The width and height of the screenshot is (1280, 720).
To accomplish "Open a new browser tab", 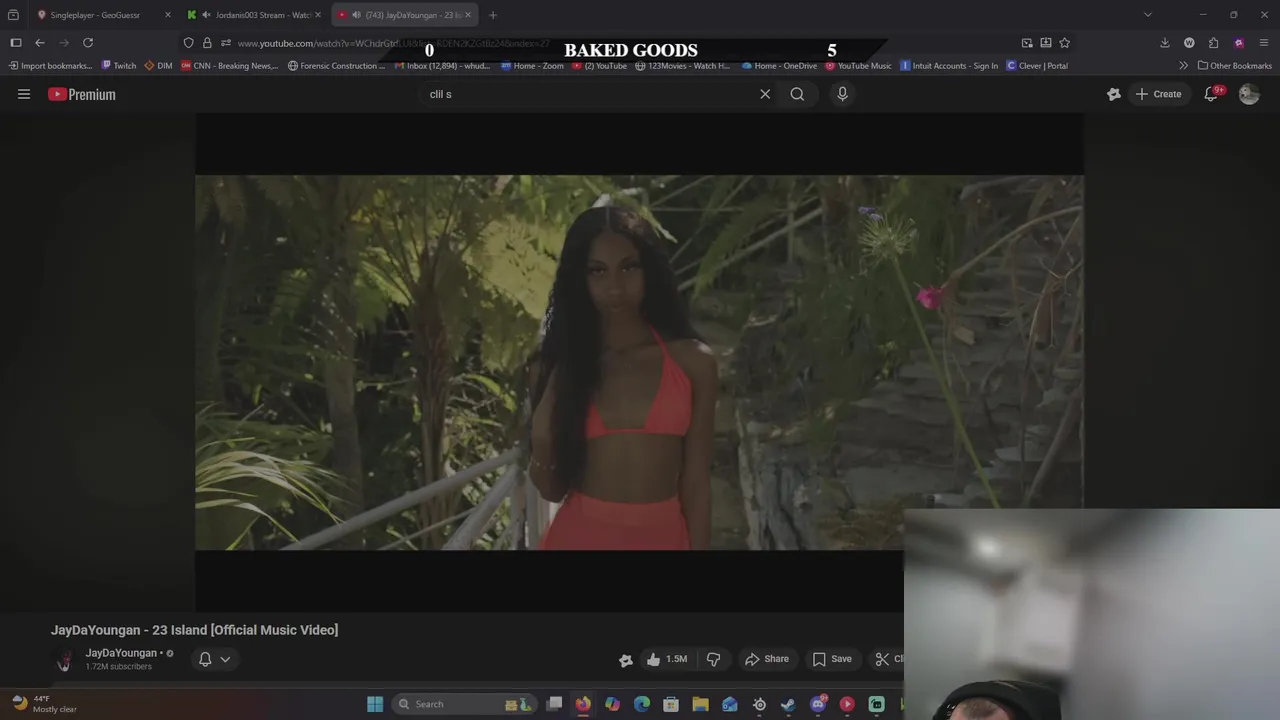I will (x=492, y=15).
